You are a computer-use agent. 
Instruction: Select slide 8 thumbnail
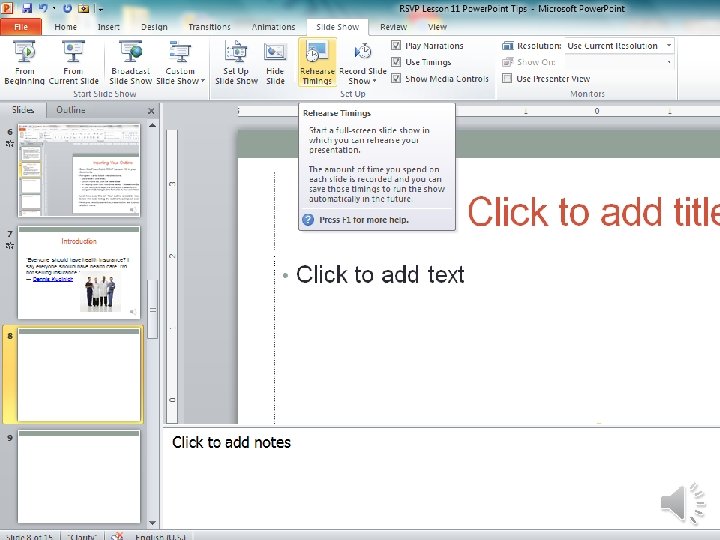79,375
